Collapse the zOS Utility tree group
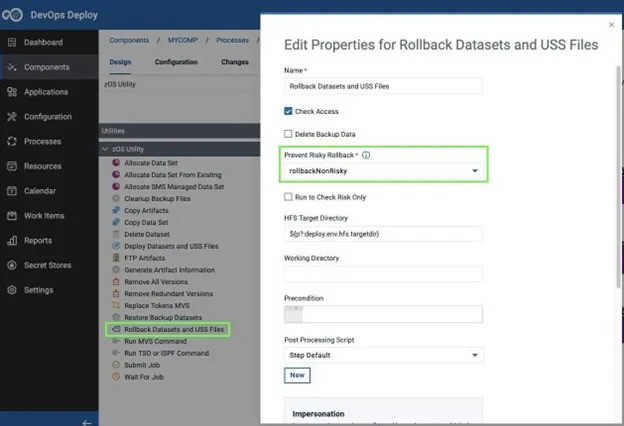The image size is (624, 426). coord(105,149)
